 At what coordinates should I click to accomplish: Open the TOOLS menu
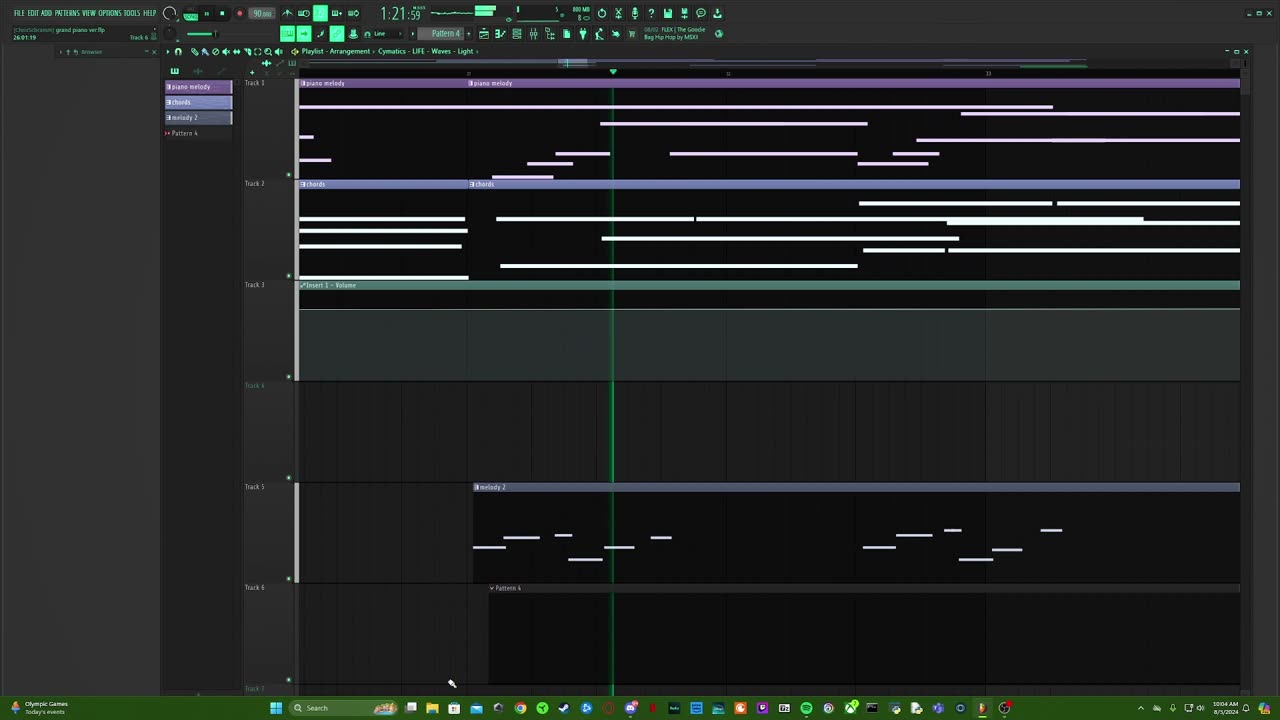pyautogui.click(x=132, y=13)
